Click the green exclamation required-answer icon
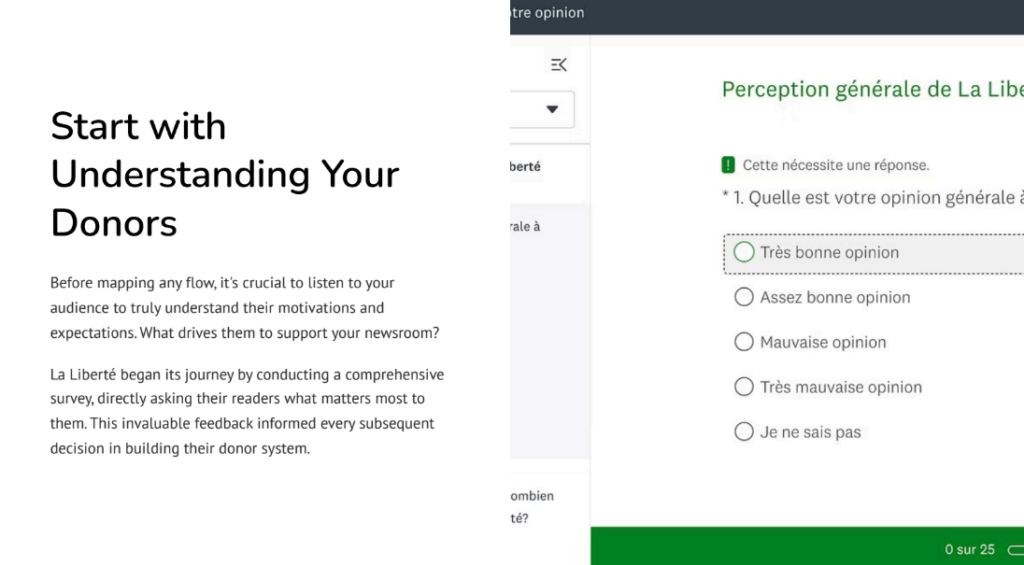Screen dimensions: 1024x565 click(728, 165)
